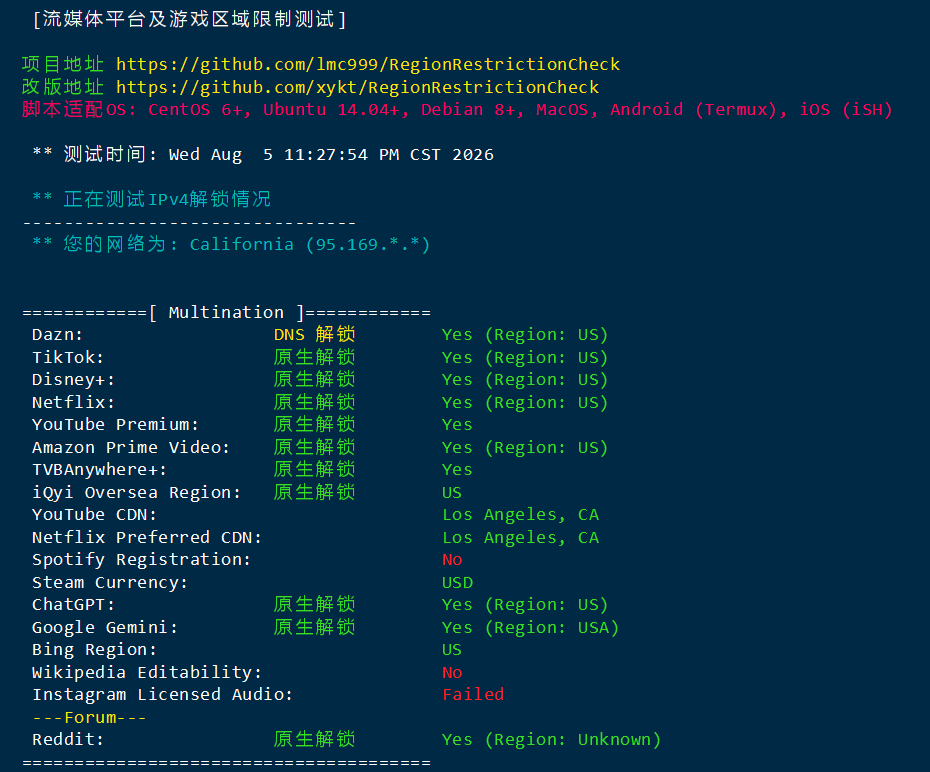Screen dimensions: 930x772
Task: Click the Spotify Registration No result
Action: pyautogui.click(x=452, y=560)
